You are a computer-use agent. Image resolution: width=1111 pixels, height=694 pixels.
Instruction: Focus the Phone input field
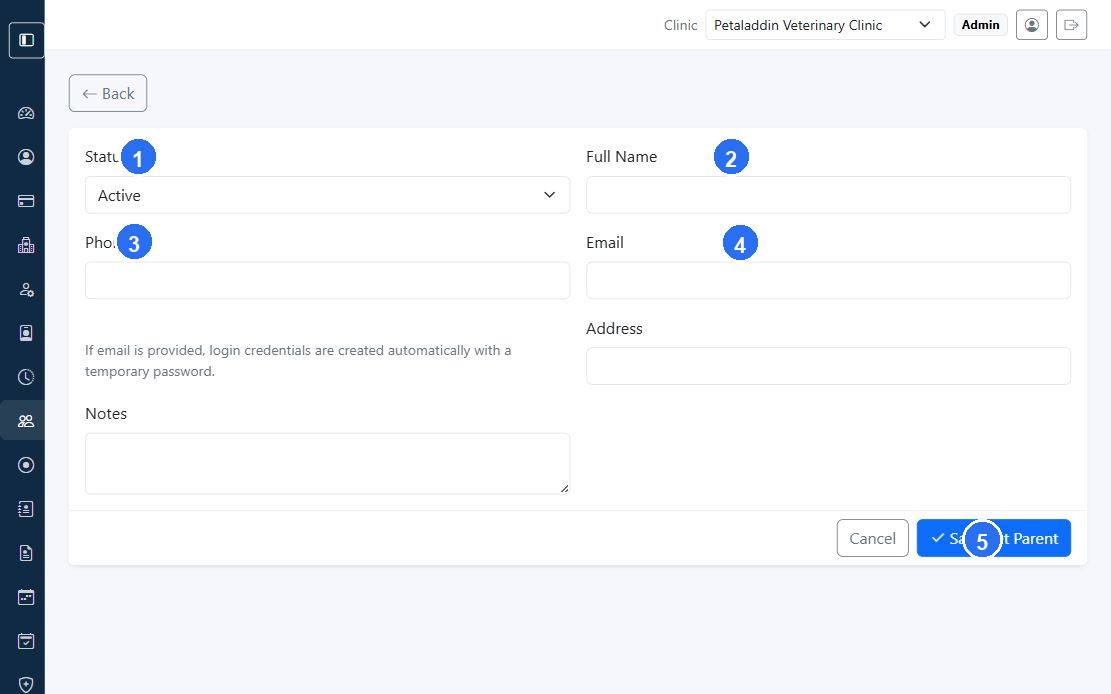click(x=327, y=280)
